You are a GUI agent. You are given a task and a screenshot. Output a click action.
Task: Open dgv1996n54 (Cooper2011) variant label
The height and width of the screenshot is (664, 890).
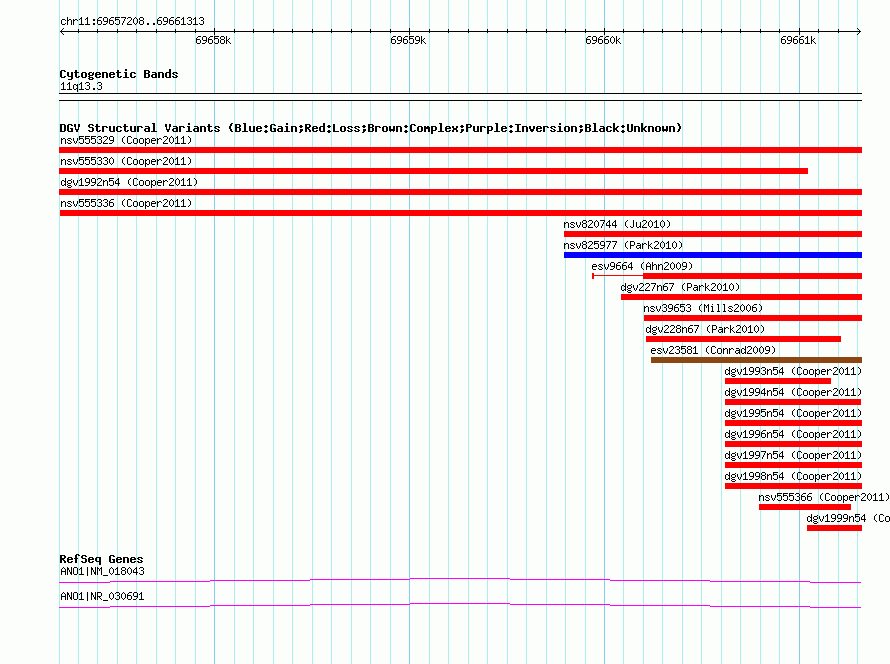[793, 434]
